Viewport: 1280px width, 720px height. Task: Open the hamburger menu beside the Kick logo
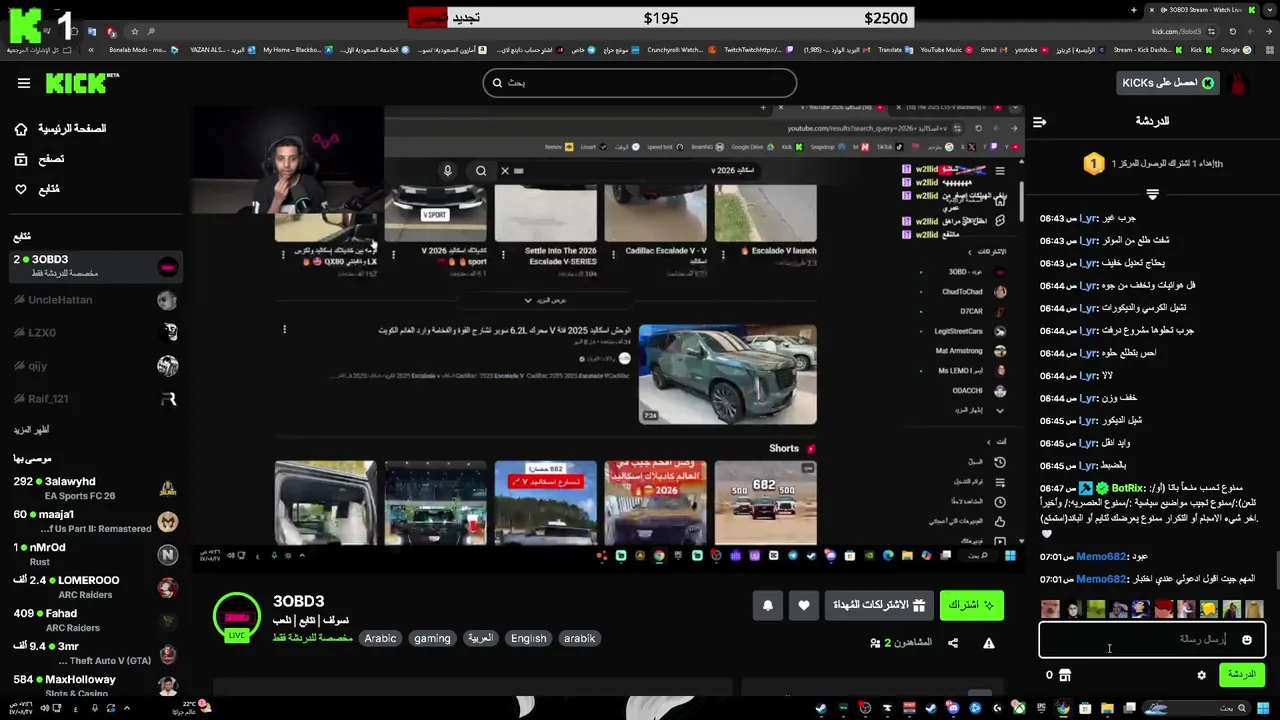tap(23, 83)
